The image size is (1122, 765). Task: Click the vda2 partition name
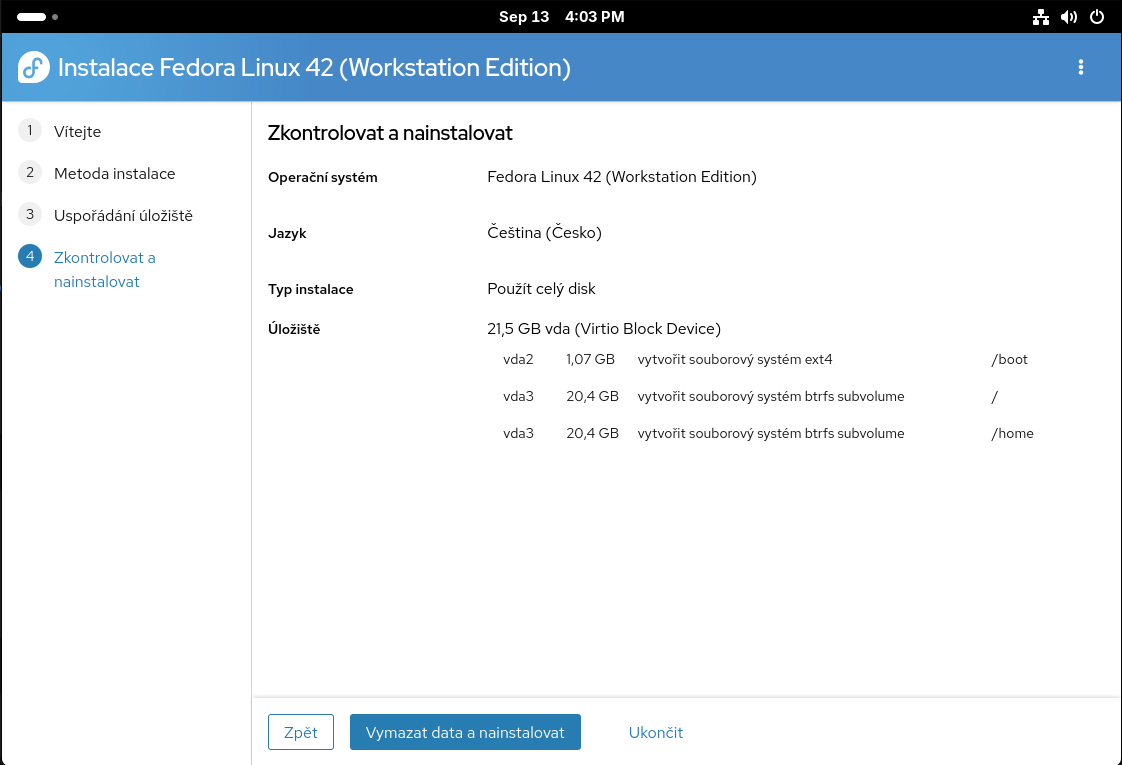[518, 359]
